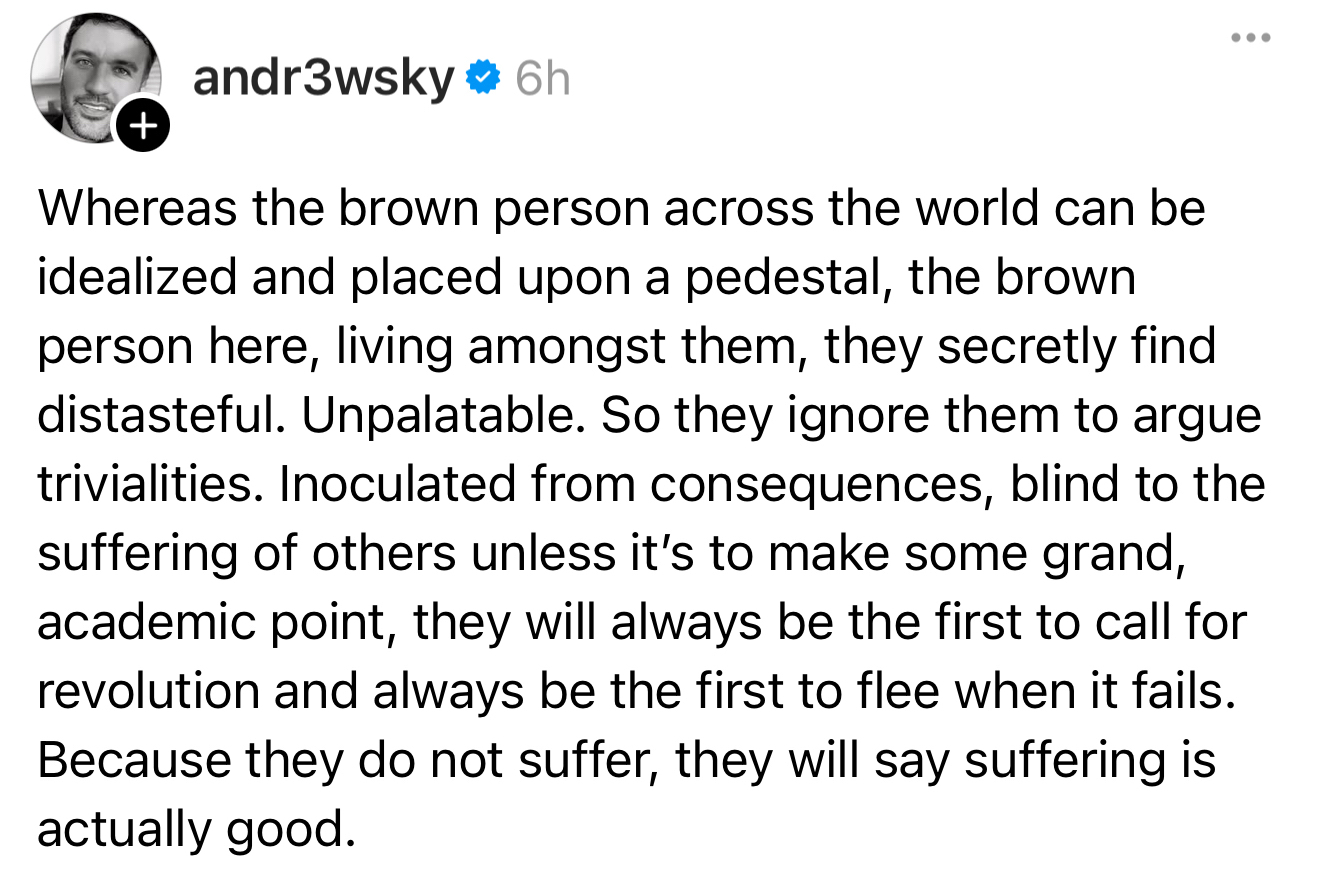Open the andr3wsky username link

323,78
